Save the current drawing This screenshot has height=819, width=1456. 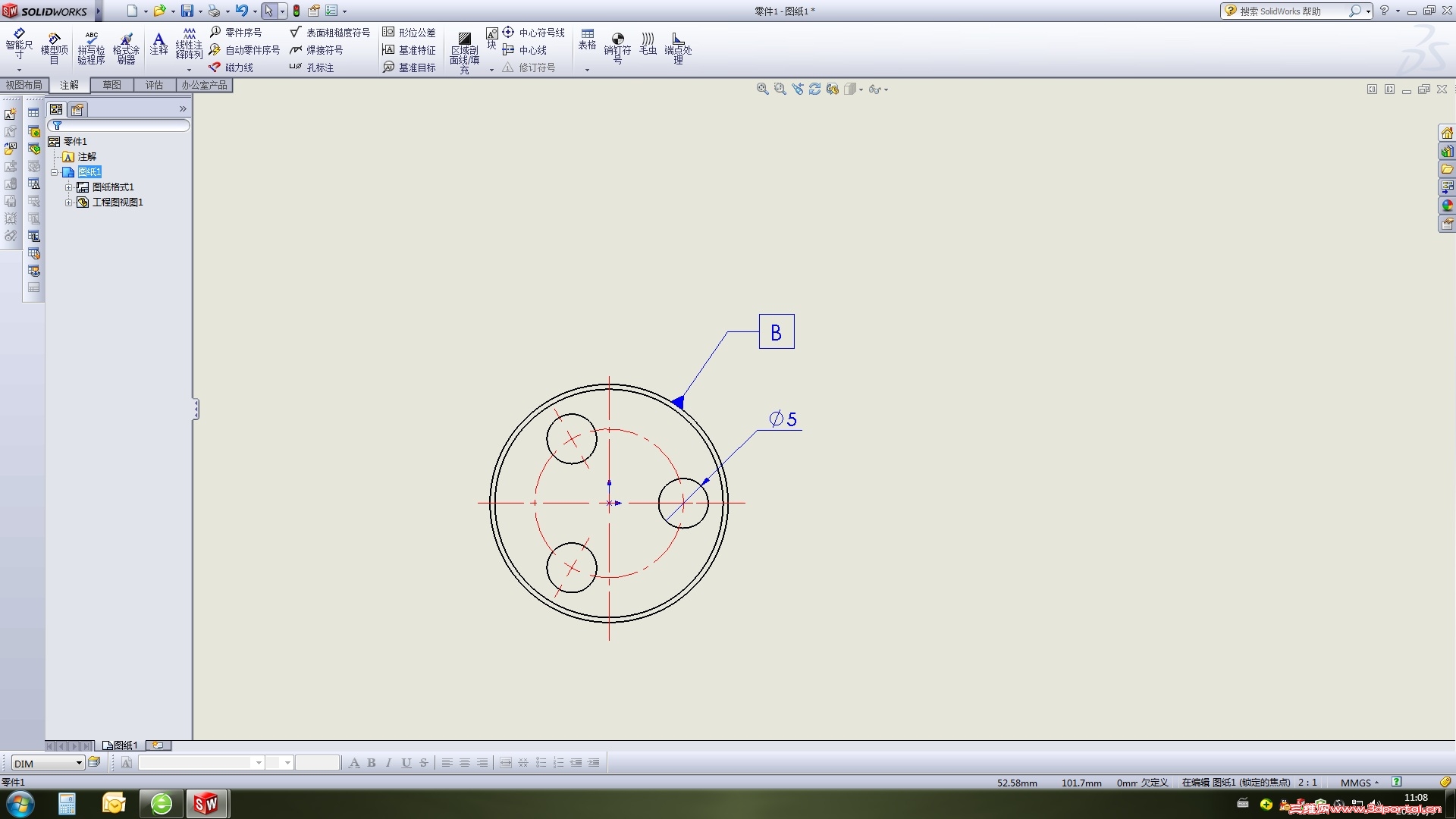click(x=187, y=11)
